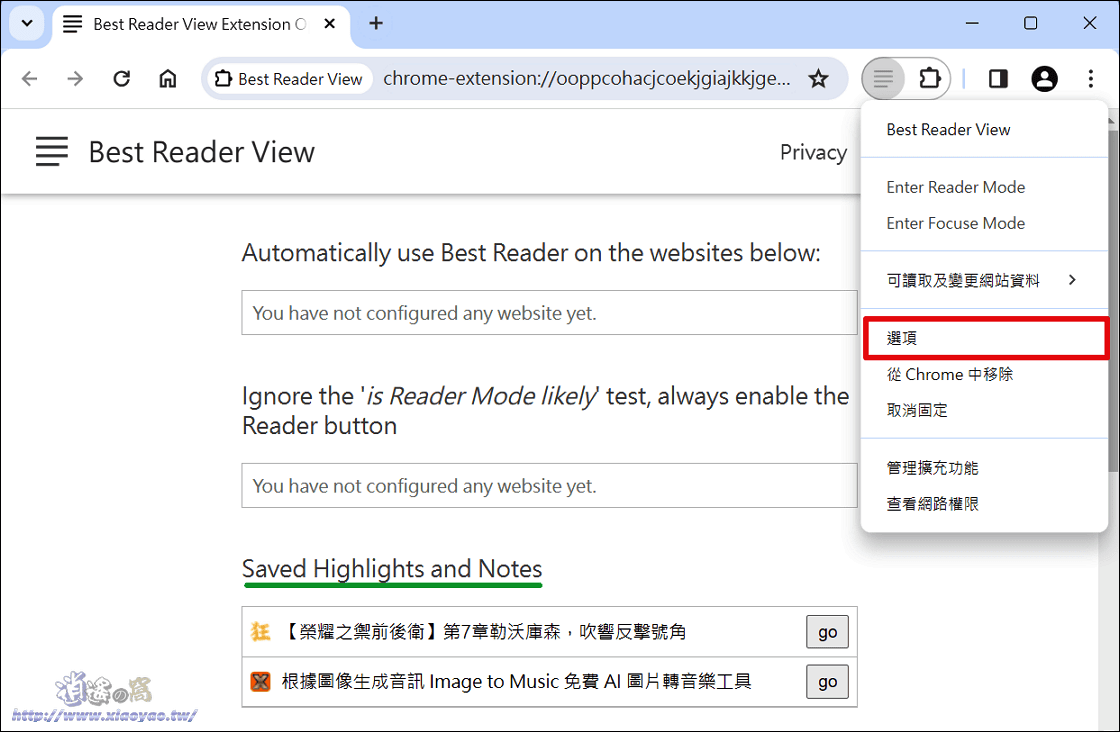Expand 可讀取及變更網站資料 submenu

coord(984,281)
